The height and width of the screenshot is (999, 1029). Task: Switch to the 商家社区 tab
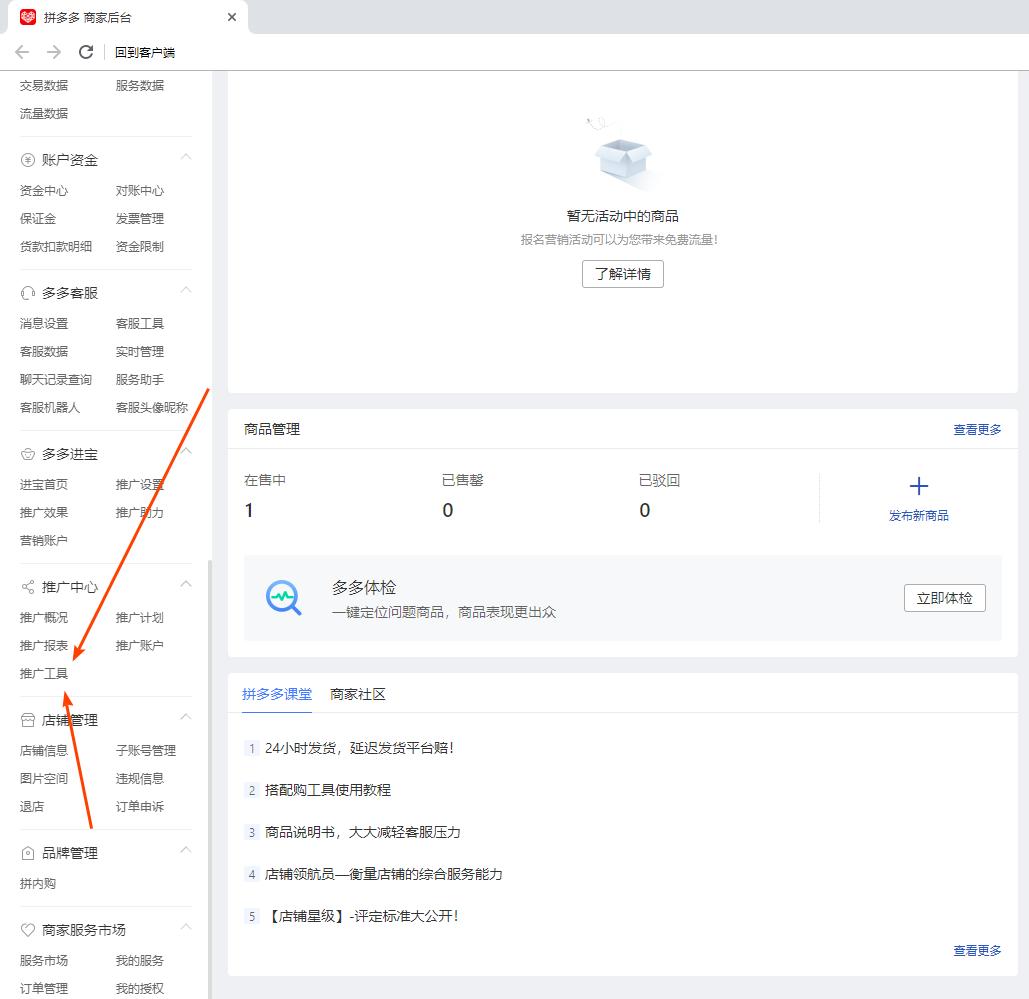coord(357,693)
